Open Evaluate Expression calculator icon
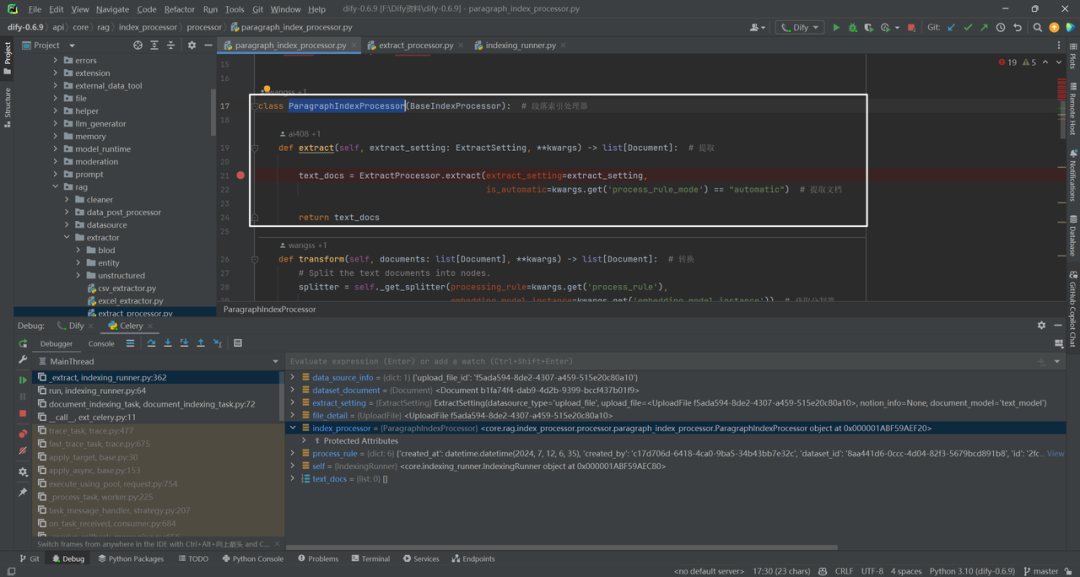This screenshot has height=577, width=1080. coord(238,343)
